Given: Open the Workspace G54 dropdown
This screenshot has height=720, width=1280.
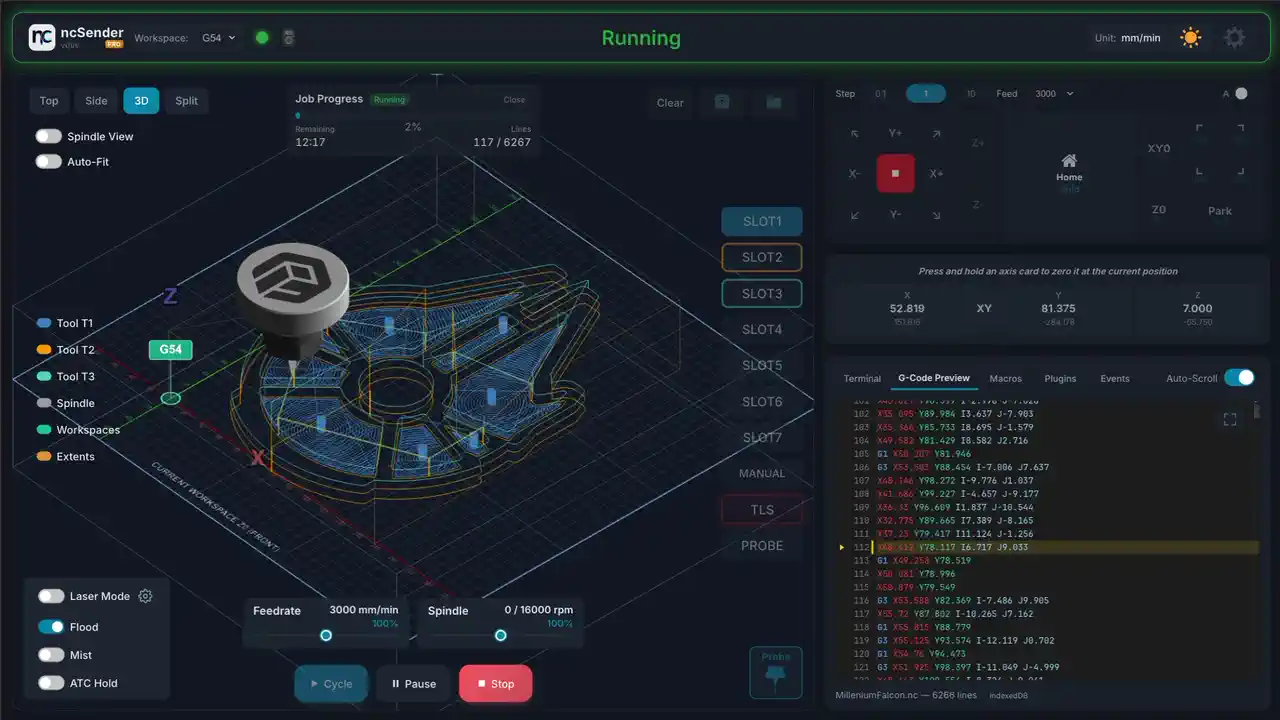Looking at the screenshot, I should pyautogui.click(x=219, y=38).
